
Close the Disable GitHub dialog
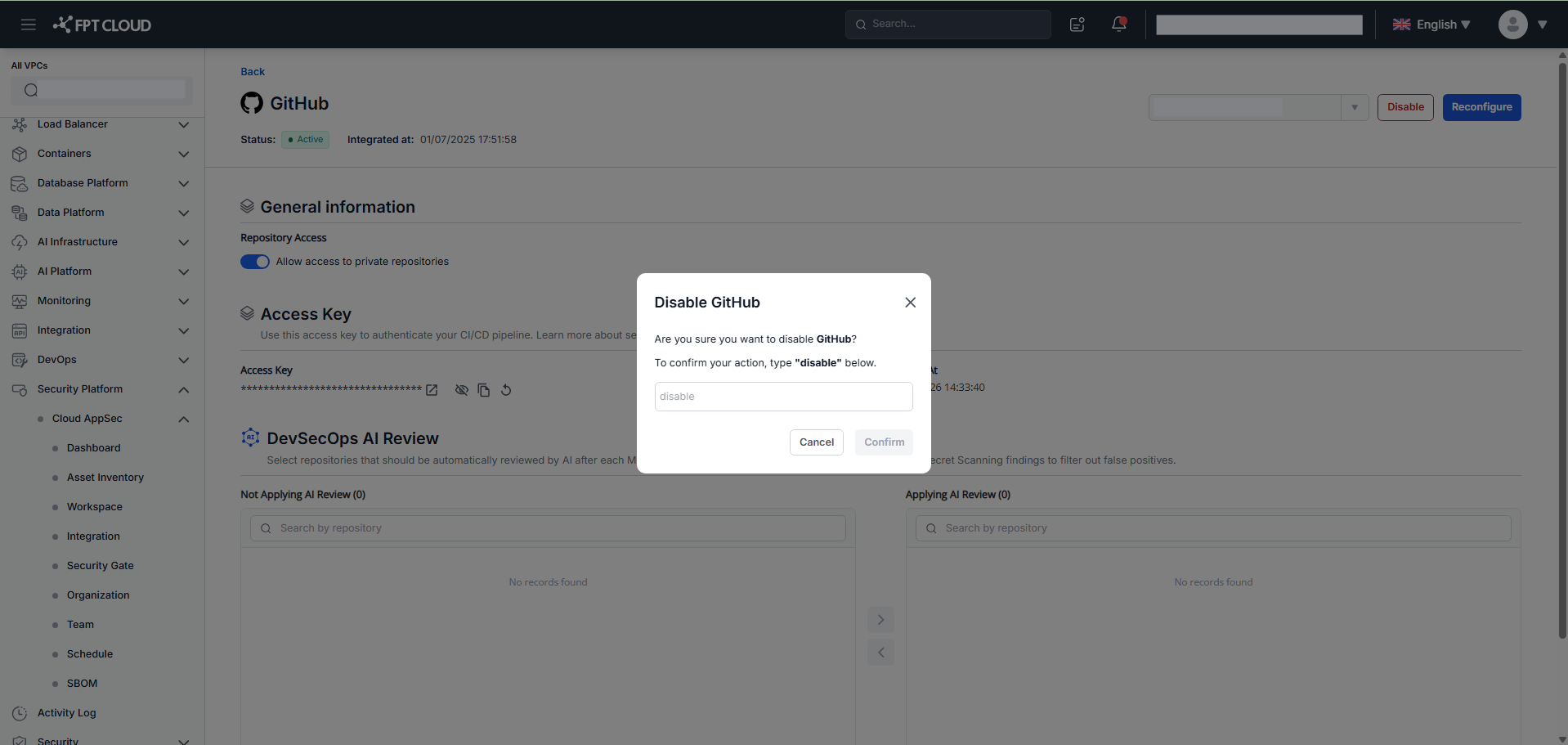pos(910,303)
